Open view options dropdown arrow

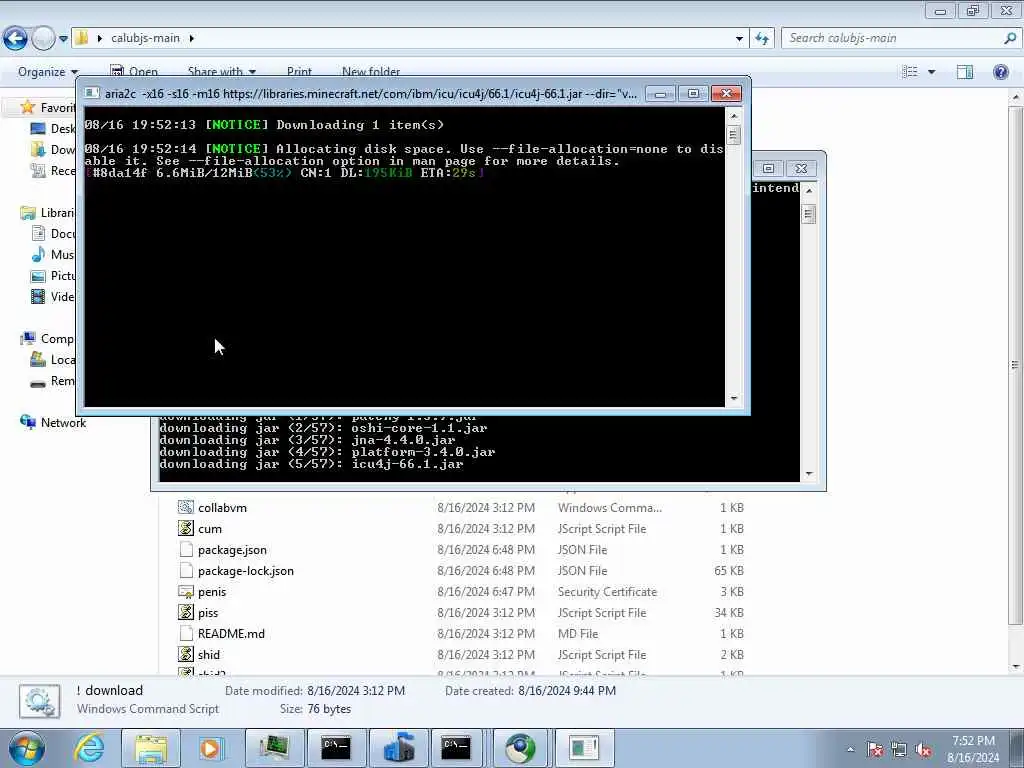point(931,72)
